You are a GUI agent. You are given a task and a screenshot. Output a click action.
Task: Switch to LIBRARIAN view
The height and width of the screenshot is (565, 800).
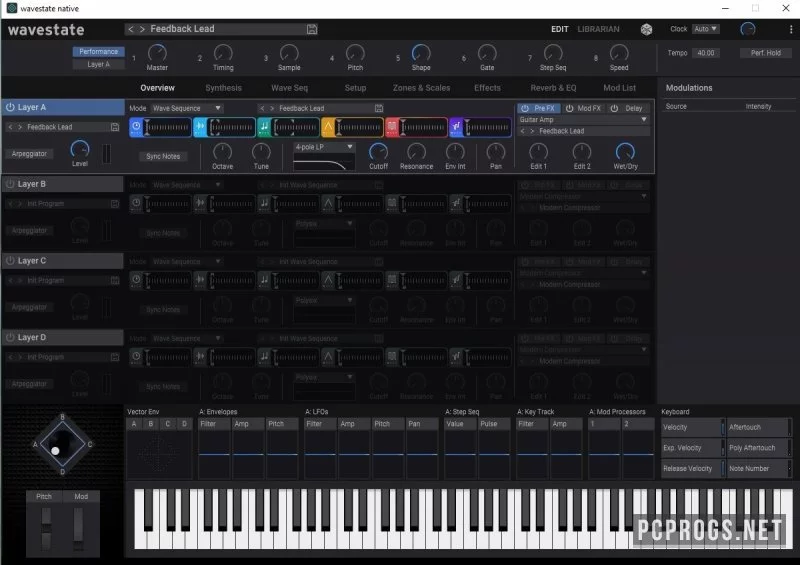click(x=598, y=29)
